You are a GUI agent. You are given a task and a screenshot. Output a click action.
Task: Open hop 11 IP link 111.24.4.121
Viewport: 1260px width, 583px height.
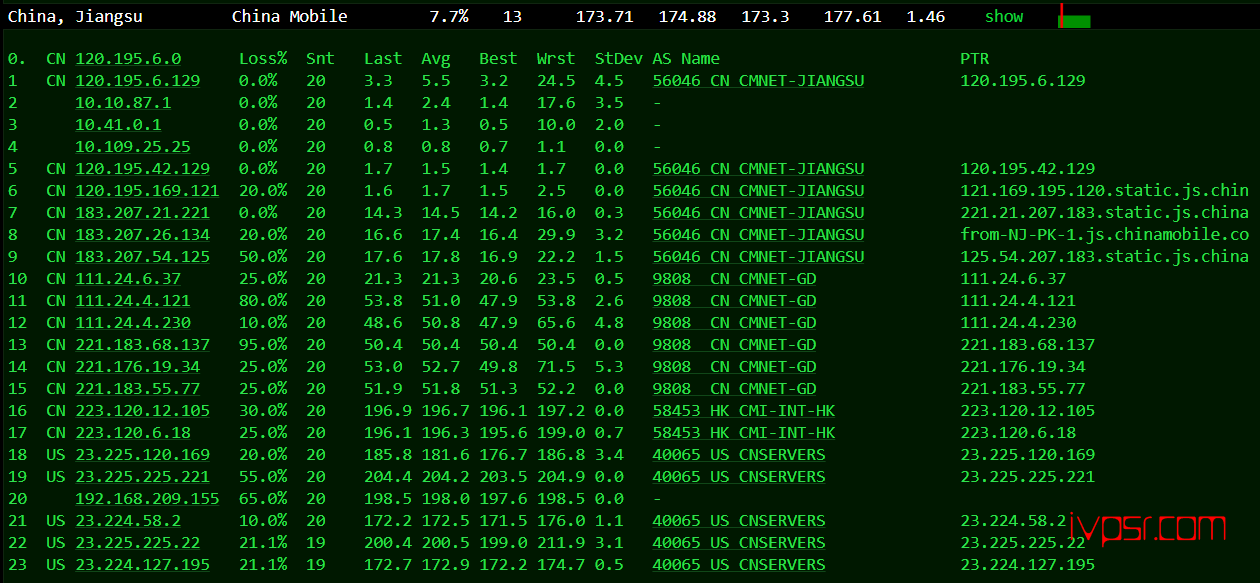coord(133,301)
